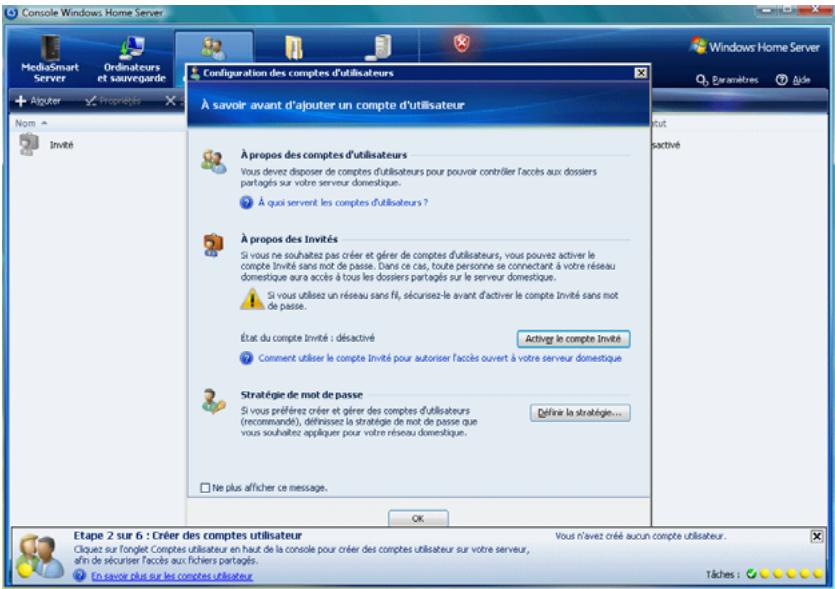Open Aide in the console header

pos(793,80)
